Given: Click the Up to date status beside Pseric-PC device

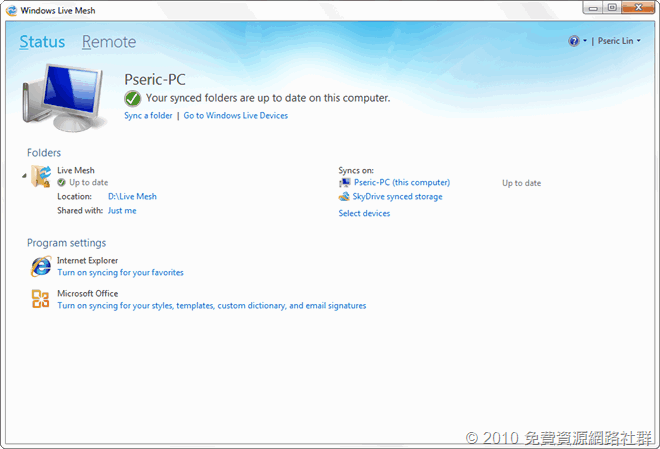Looking at the screenshot, I should [522, 183].
